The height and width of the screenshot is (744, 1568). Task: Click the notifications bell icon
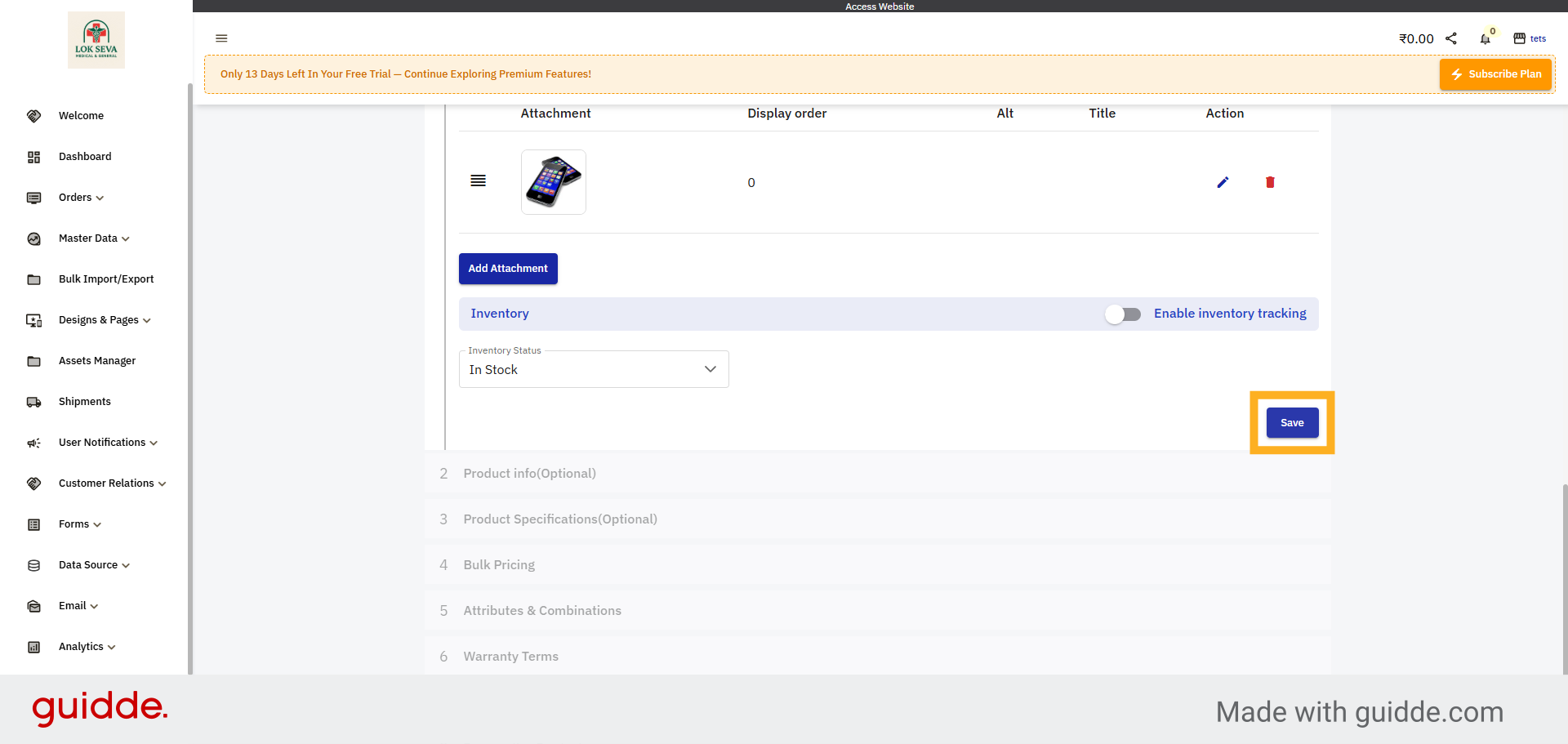(x=1486, y=38)
